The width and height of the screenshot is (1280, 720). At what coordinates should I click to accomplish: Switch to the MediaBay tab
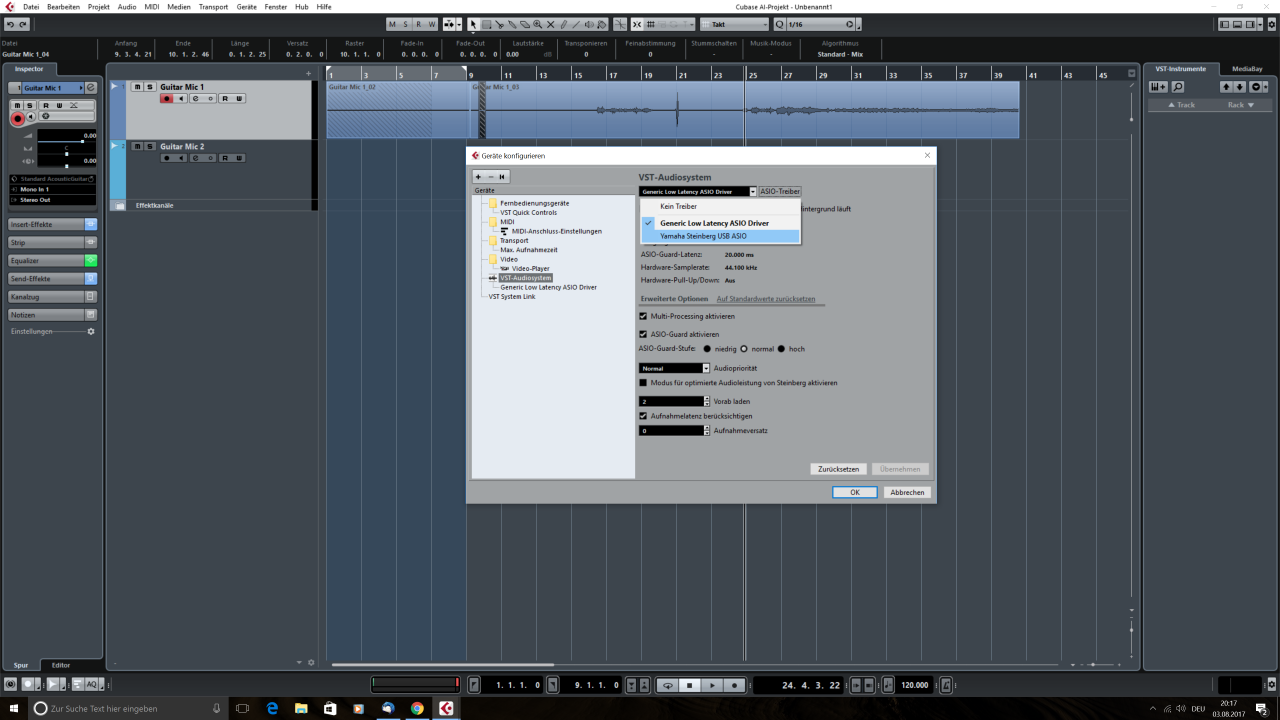[1247, 69]
